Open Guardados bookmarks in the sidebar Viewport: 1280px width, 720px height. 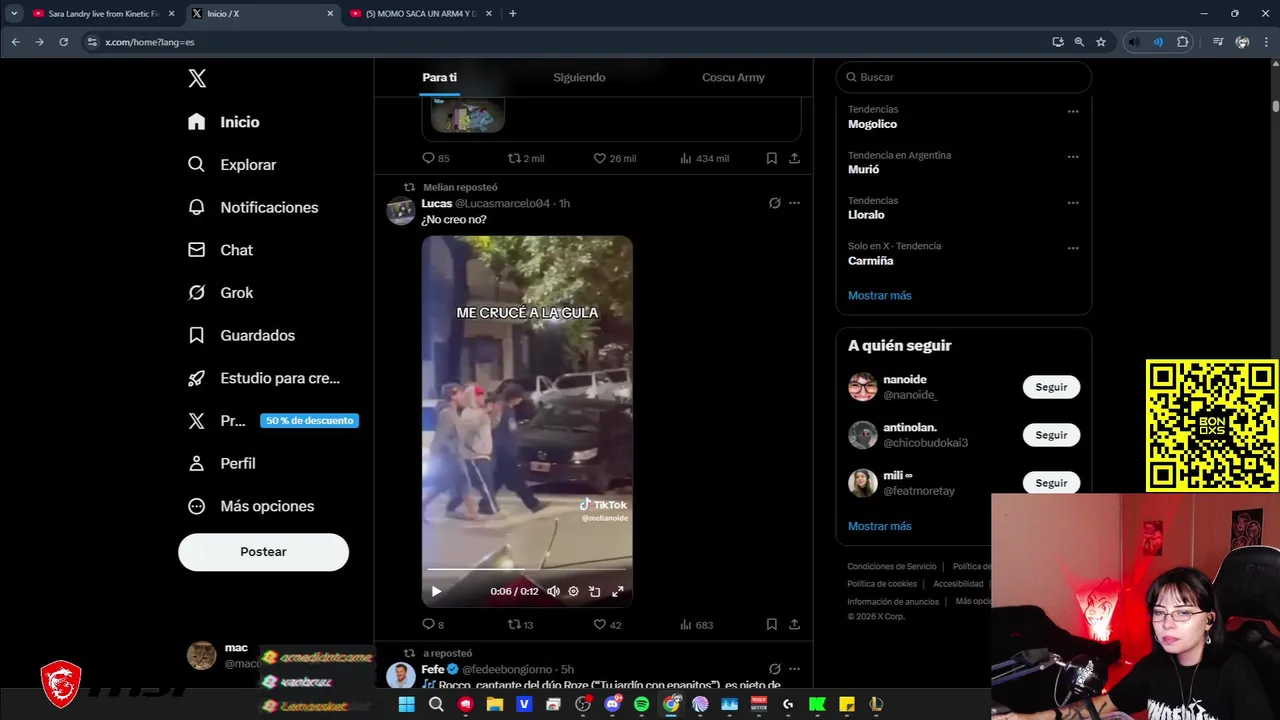pyautogui.click(x=242, y=335)
